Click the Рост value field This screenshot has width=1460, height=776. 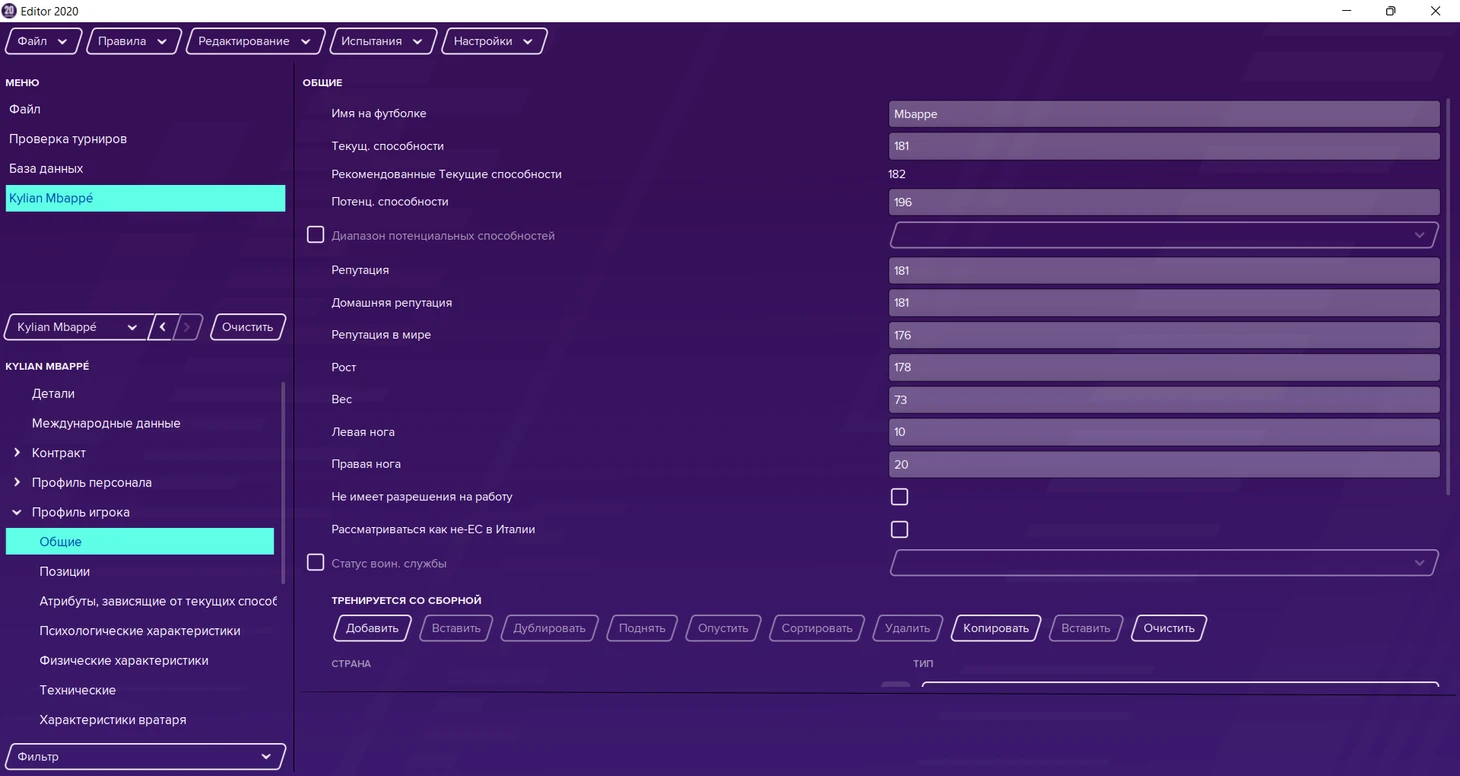click(1164, 367)
